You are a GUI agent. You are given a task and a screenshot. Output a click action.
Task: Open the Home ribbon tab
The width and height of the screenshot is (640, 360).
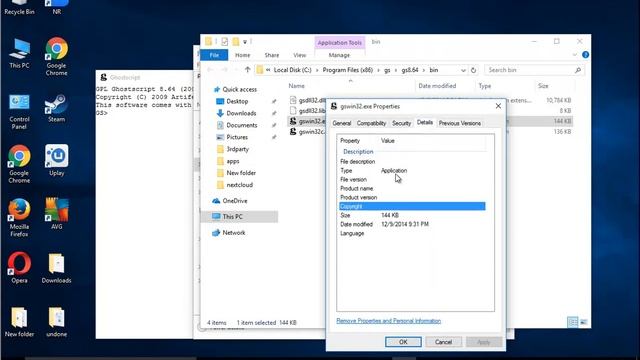click(242, 55)
